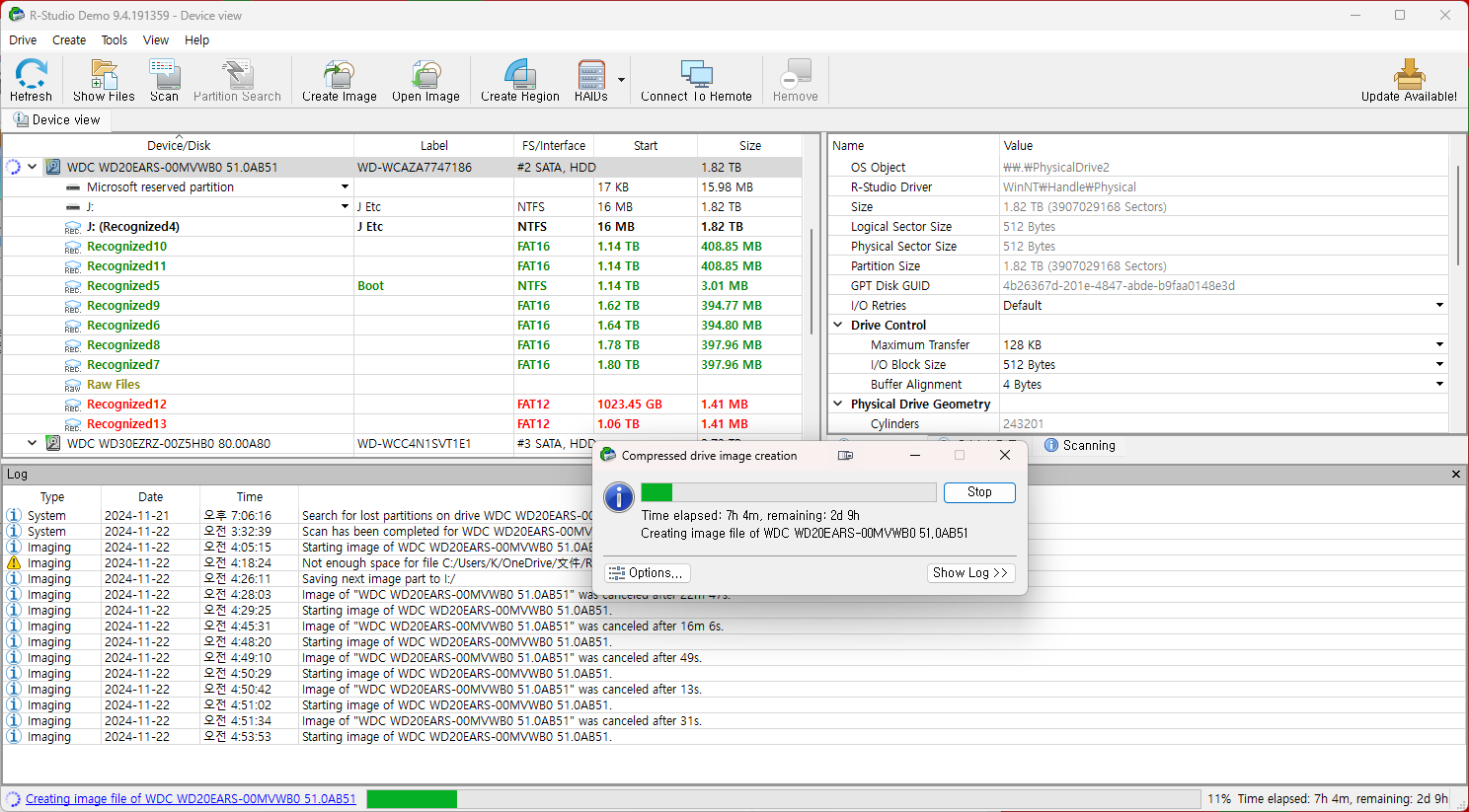Open the J: partition dropdown arrow
The width and height of the screenshot is (1469, 812).
coord(345,206)
